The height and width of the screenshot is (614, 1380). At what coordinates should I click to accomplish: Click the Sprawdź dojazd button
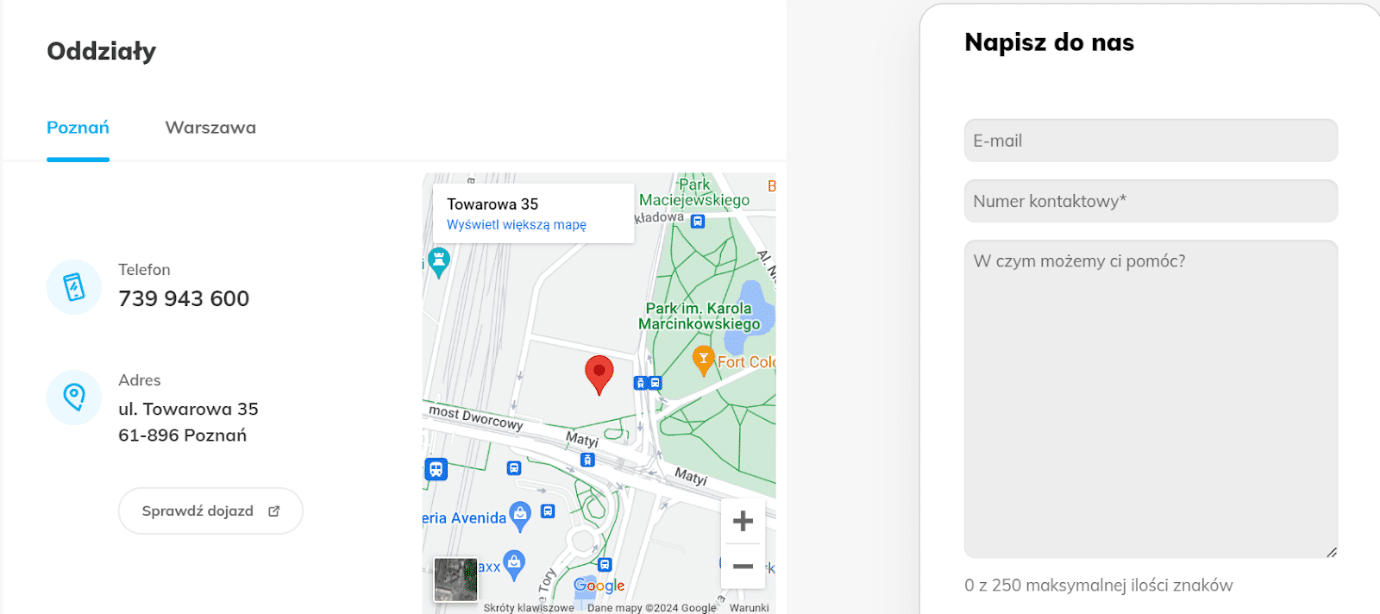tap(210, 511)
